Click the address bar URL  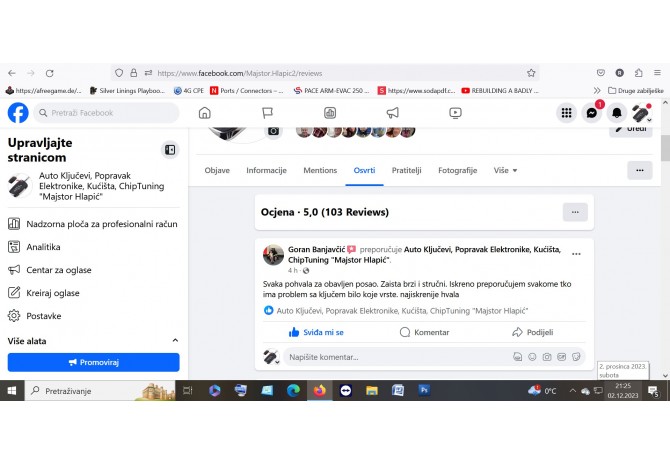pos(240,73)
